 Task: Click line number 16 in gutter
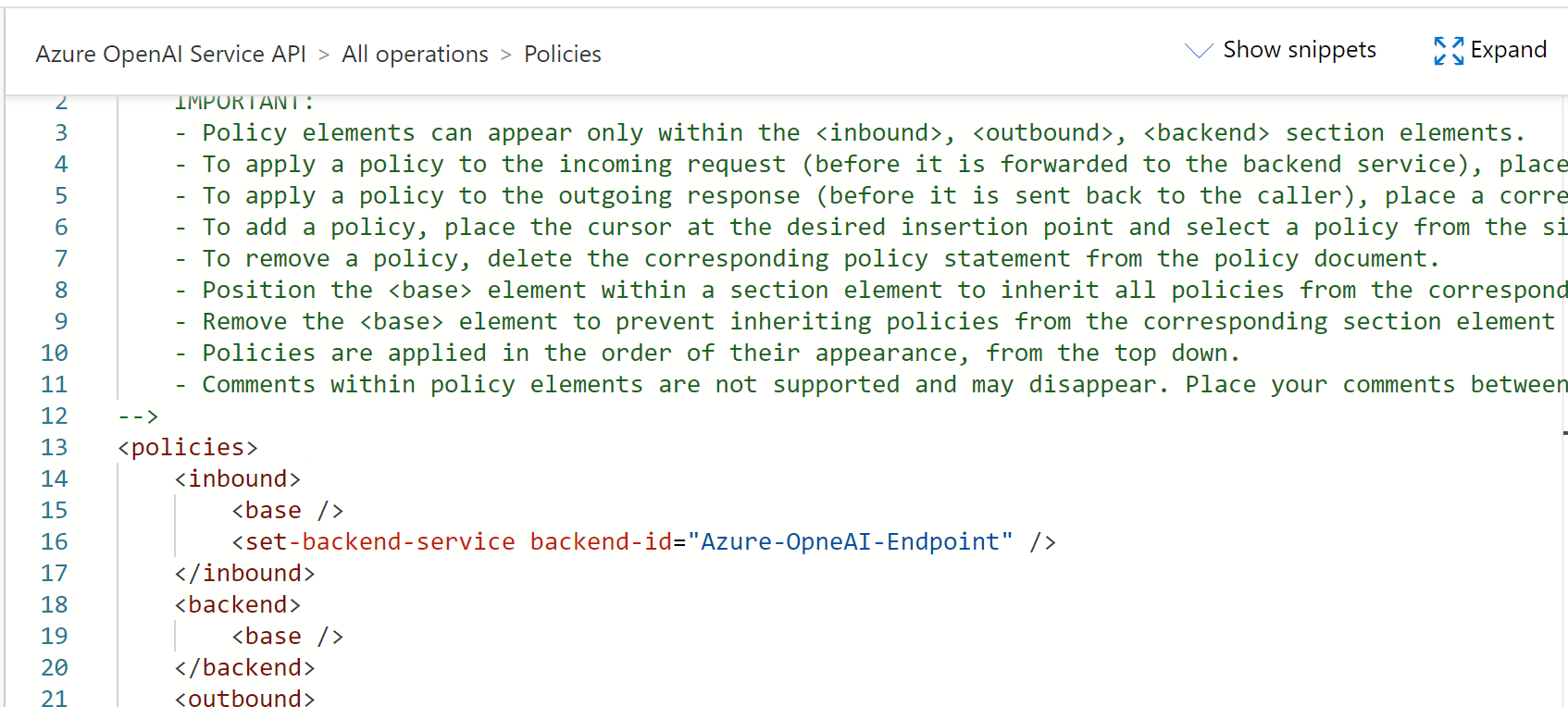(55, 542)
